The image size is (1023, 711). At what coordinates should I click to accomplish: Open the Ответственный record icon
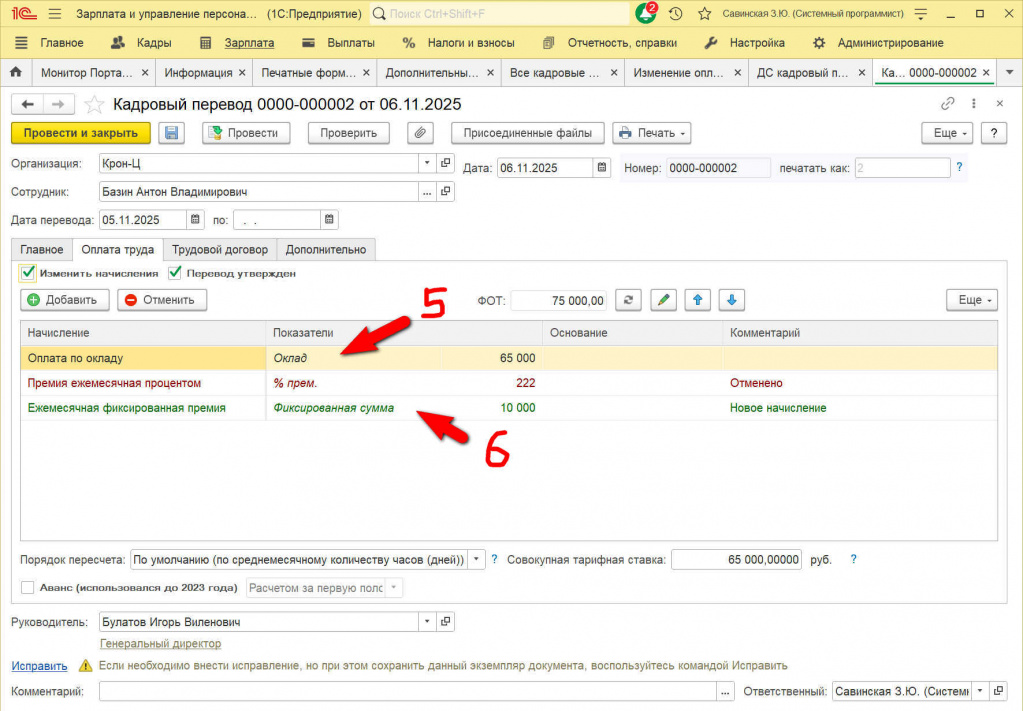pyautogui.click(x=998, y=691)
